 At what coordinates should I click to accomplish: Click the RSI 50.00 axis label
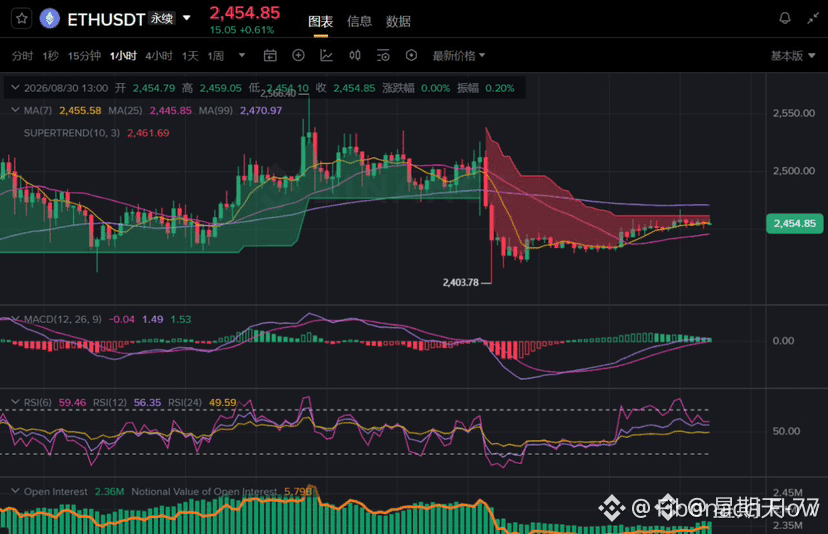(786, 431)
